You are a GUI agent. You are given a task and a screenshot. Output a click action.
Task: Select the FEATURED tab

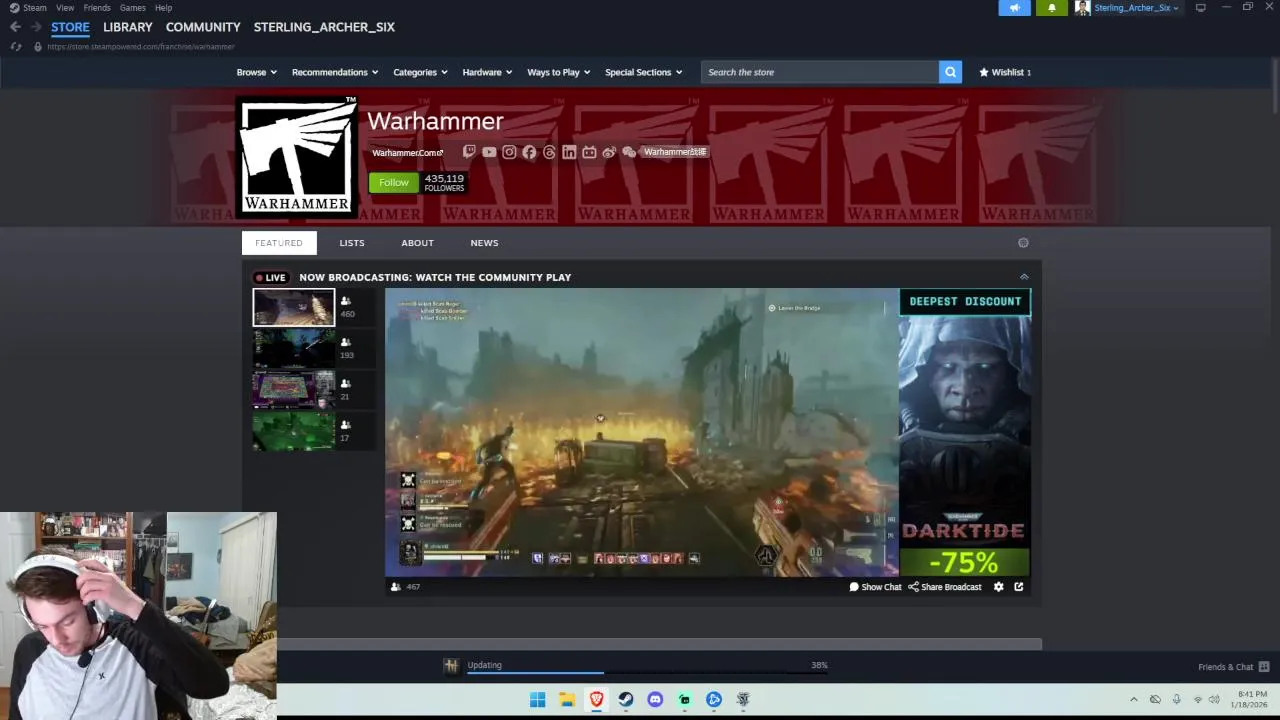(x=279, y=243)
